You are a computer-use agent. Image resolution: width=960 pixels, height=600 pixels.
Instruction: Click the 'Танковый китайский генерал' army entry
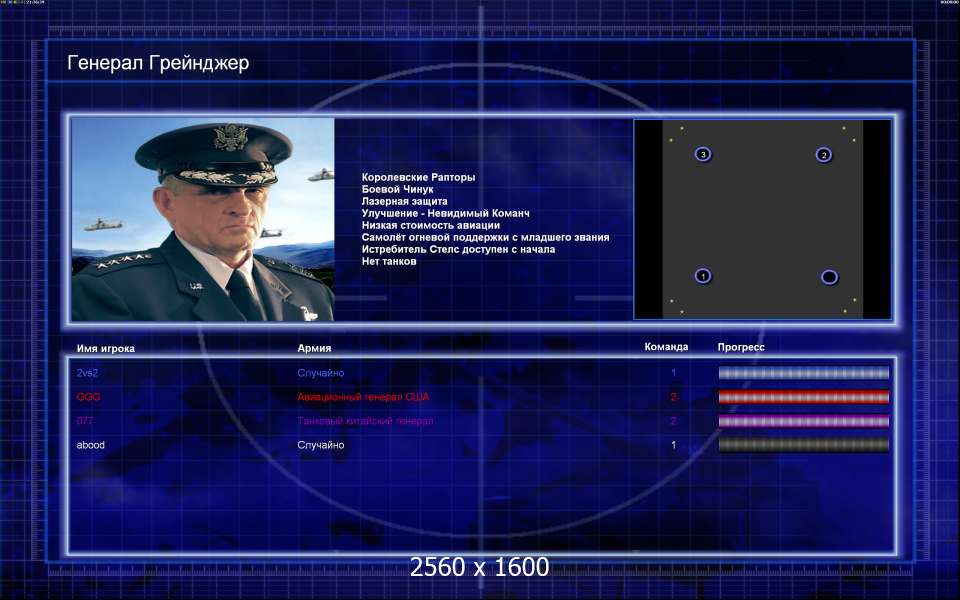[x=365, y=421]
